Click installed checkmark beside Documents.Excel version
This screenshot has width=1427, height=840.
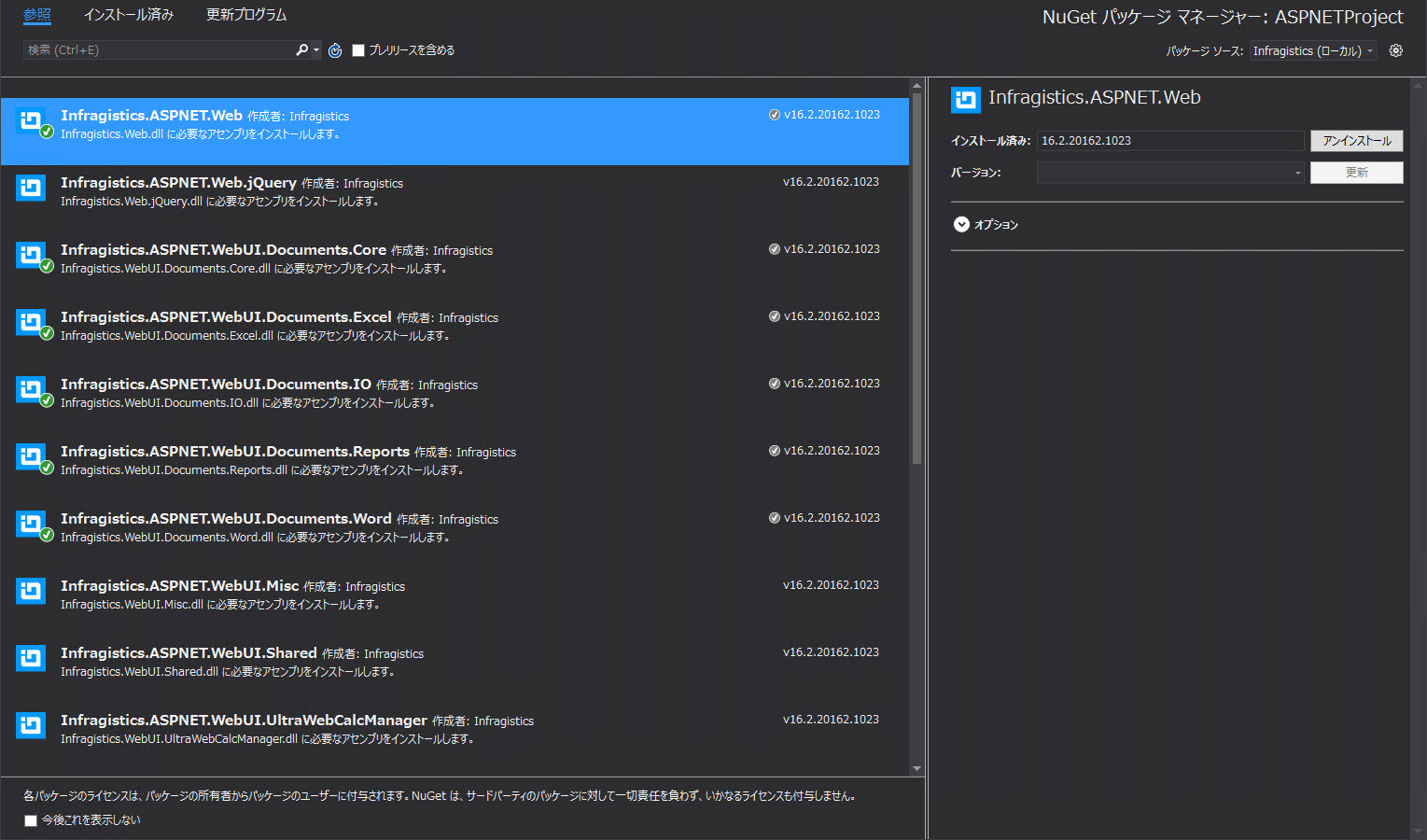pos(775,316)
